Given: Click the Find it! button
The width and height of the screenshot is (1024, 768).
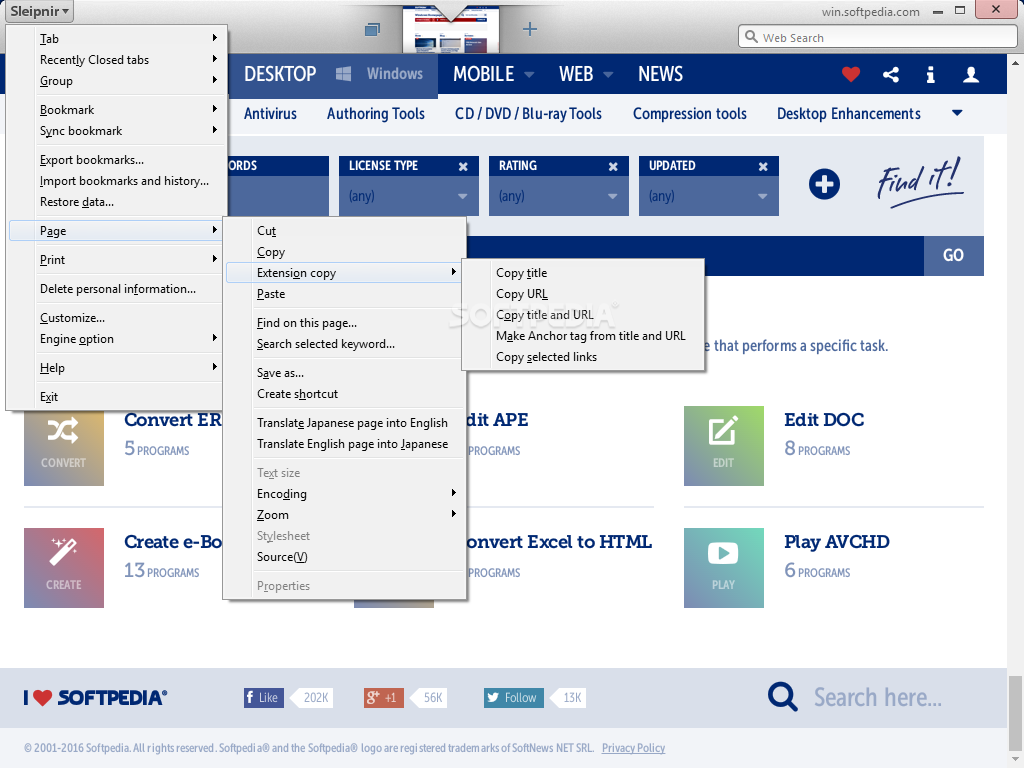Looking at the screenshot, I should pos(920,182).
